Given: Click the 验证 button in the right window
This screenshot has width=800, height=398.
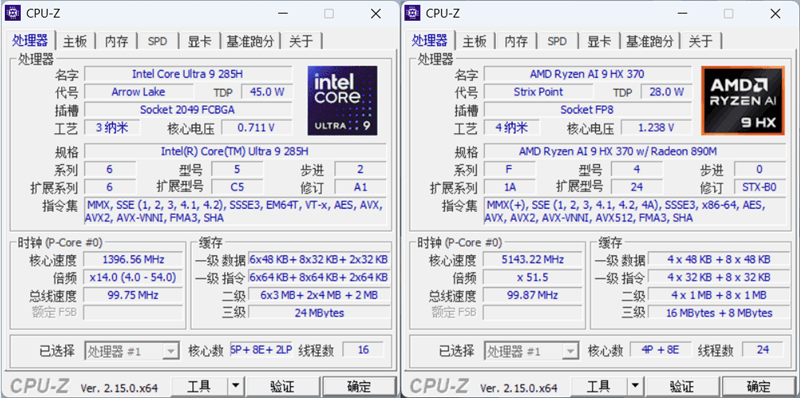Looking at the screenshot, I should (x=682, y=386).
